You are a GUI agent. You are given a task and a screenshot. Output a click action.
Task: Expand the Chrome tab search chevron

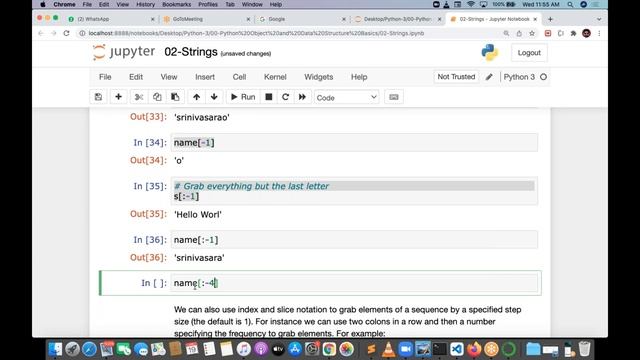(599, 19)
